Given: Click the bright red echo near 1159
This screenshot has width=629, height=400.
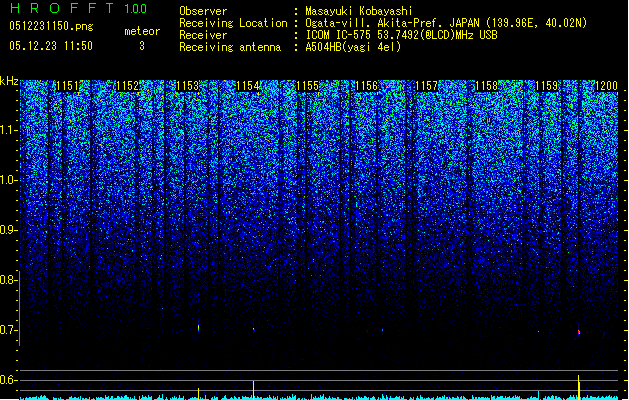Looking at the screenshot, I should click(x=578, y=332).
